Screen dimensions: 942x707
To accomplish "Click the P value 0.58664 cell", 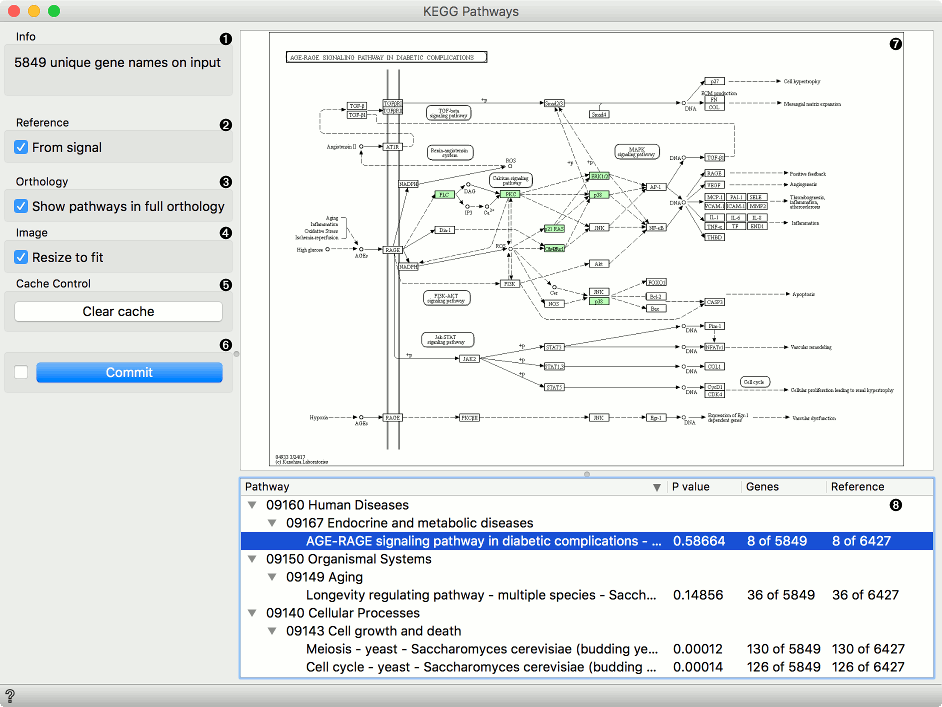I will coord(699,541).
